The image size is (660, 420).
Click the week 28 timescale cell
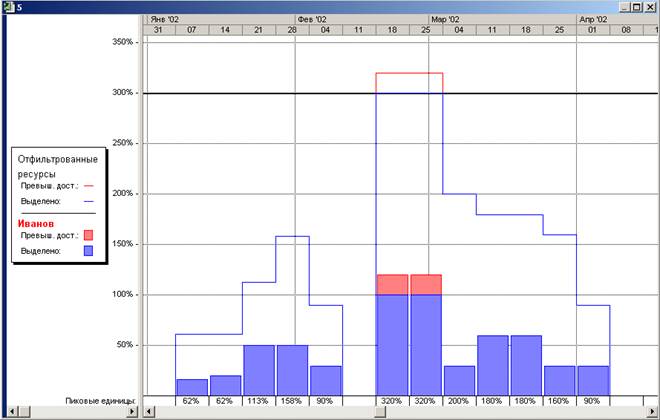292,30
